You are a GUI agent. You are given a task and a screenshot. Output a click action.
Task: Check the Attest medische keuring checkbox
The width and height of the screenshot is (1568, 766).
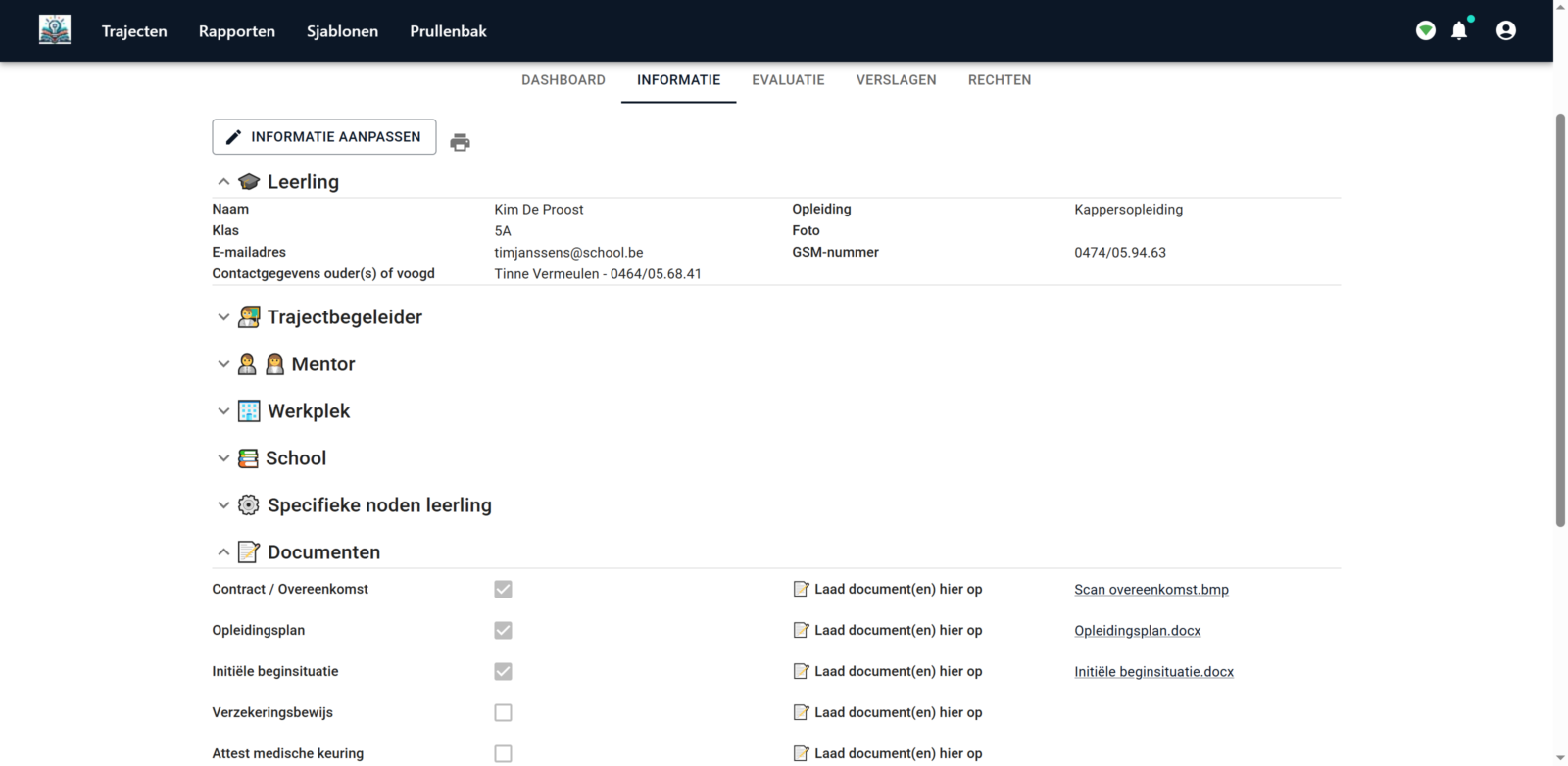coord(503,753)
